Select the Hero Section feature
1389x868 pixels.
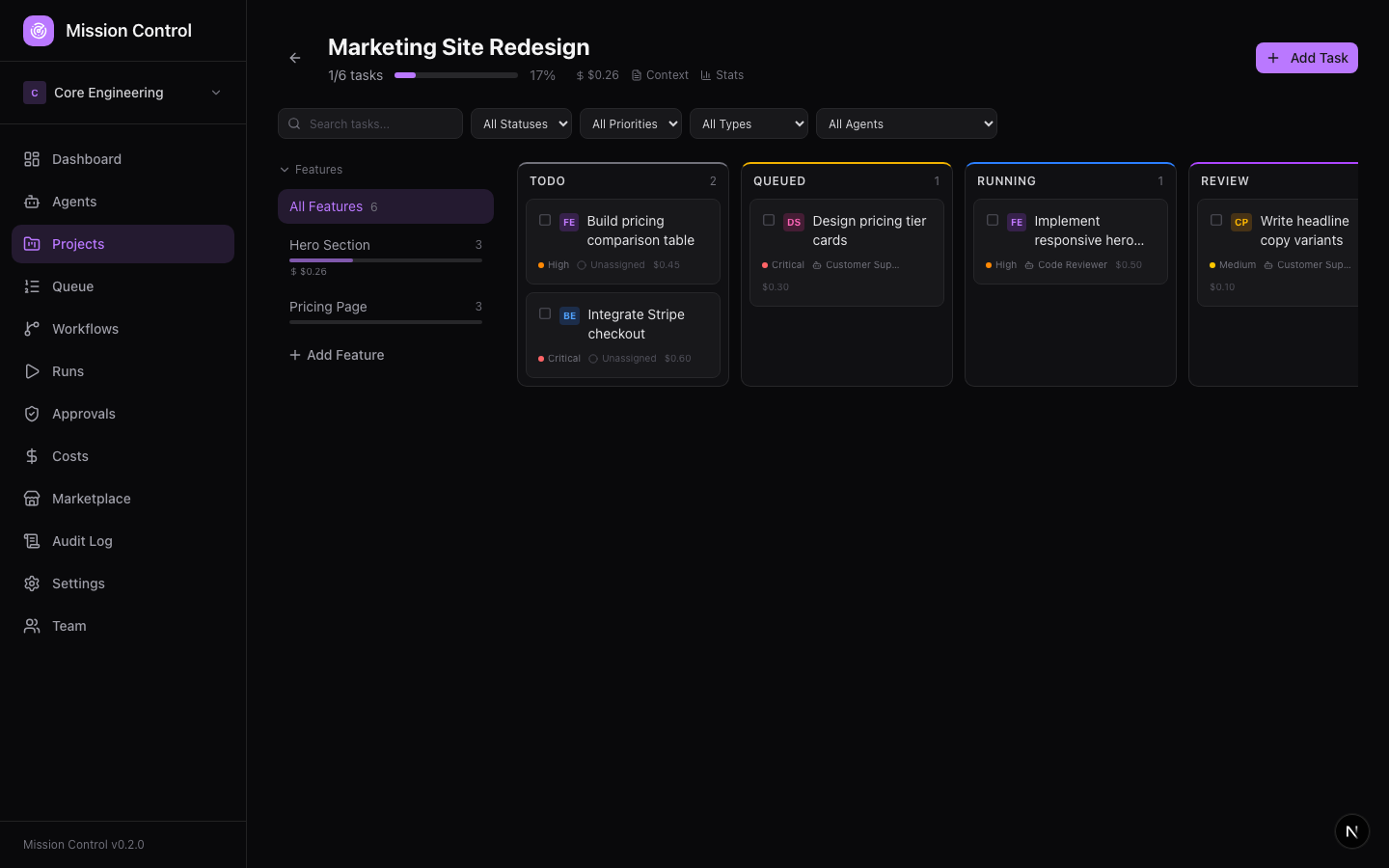330,245
